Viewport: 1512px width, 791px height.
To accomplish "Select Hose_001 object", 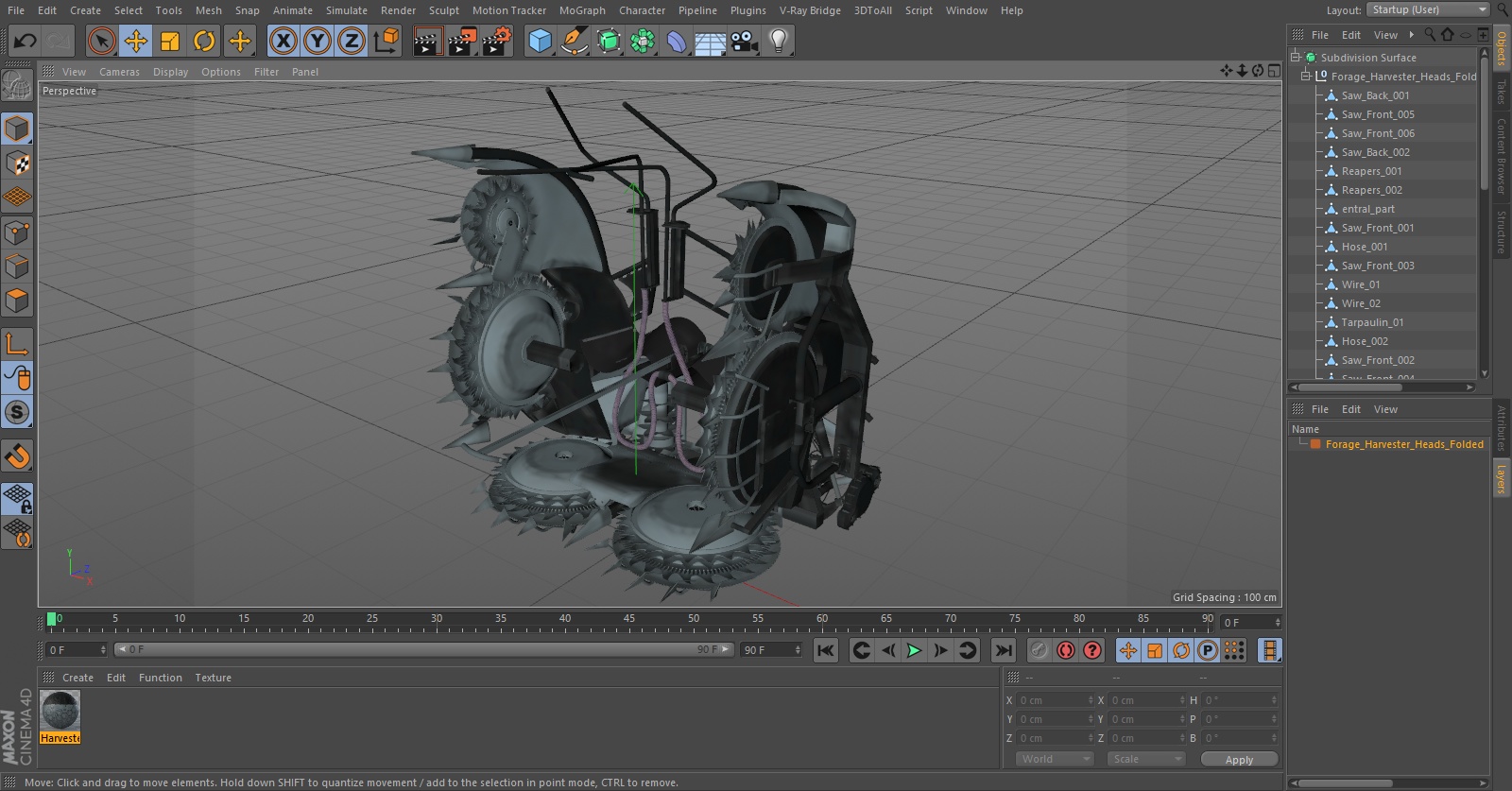I will [x=1365, y=247].
